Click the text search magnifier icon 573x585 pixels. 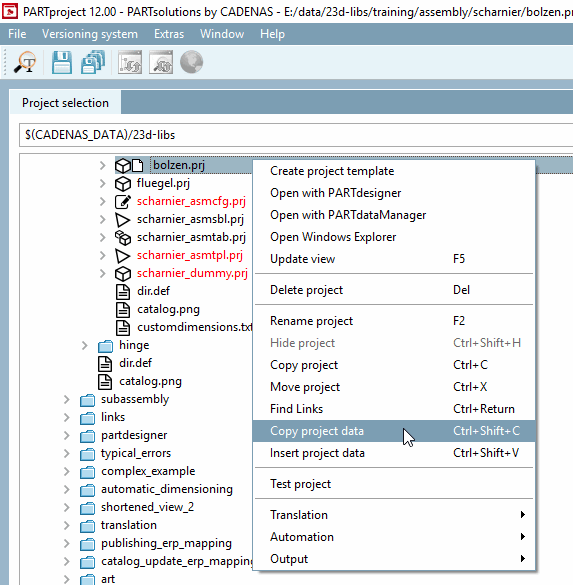25,62
